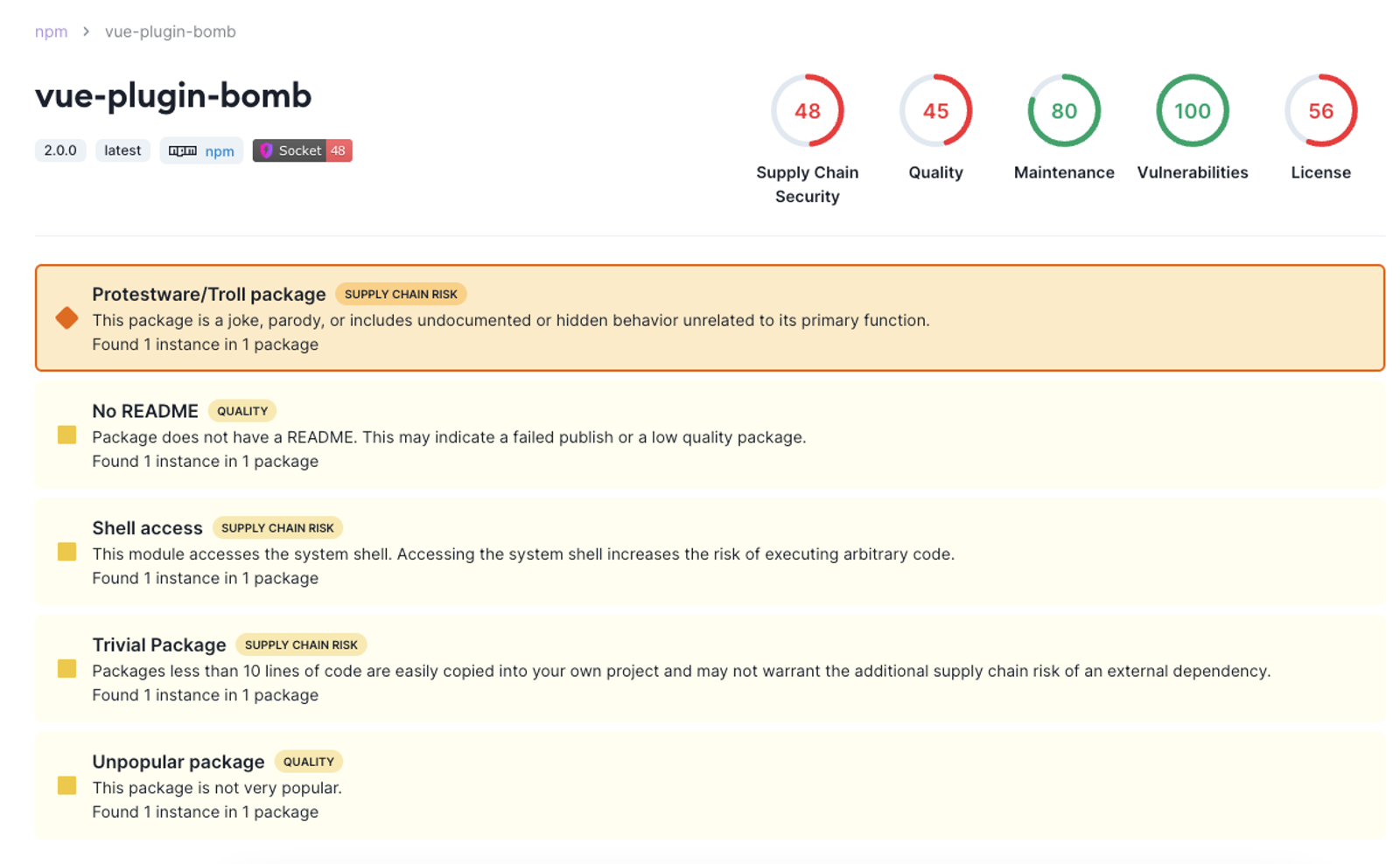Click the yellow square No README icon
This screenshot has height=864, width=1400.
[66, 435]
